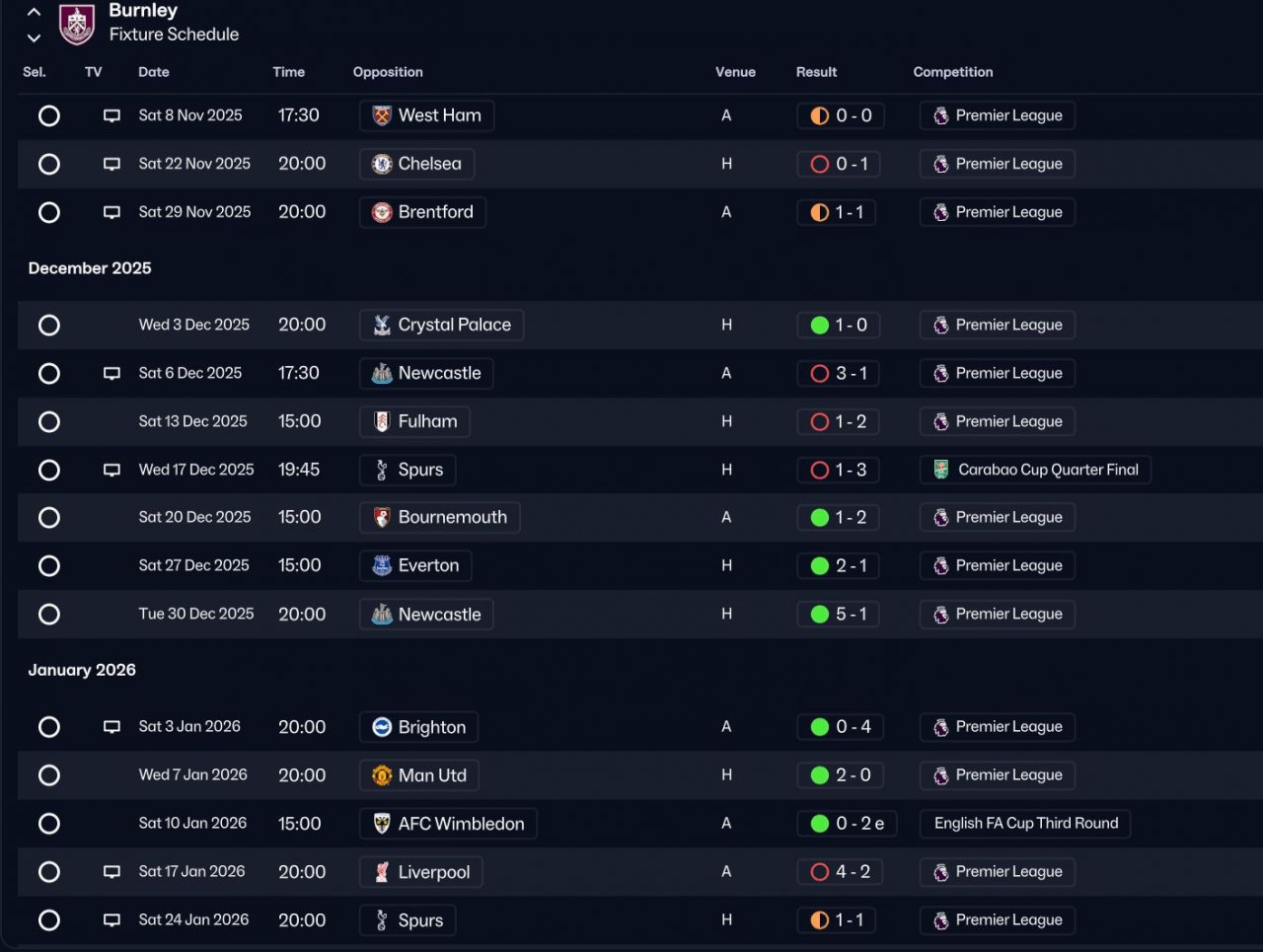Open the 1-1 result against Brentford
Screen dimensions: 1263x952
(837, 212)
